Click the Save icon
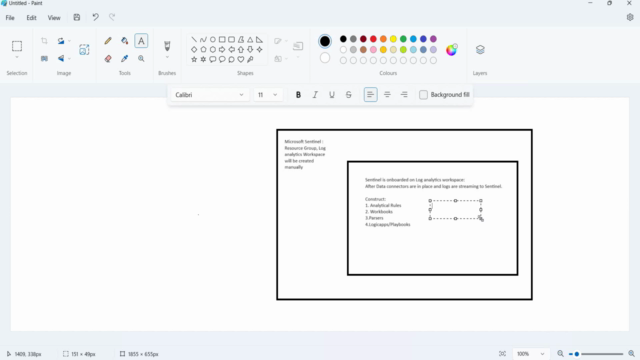Image resolution: width=640 pixels, height=360 pixels. 77,17
